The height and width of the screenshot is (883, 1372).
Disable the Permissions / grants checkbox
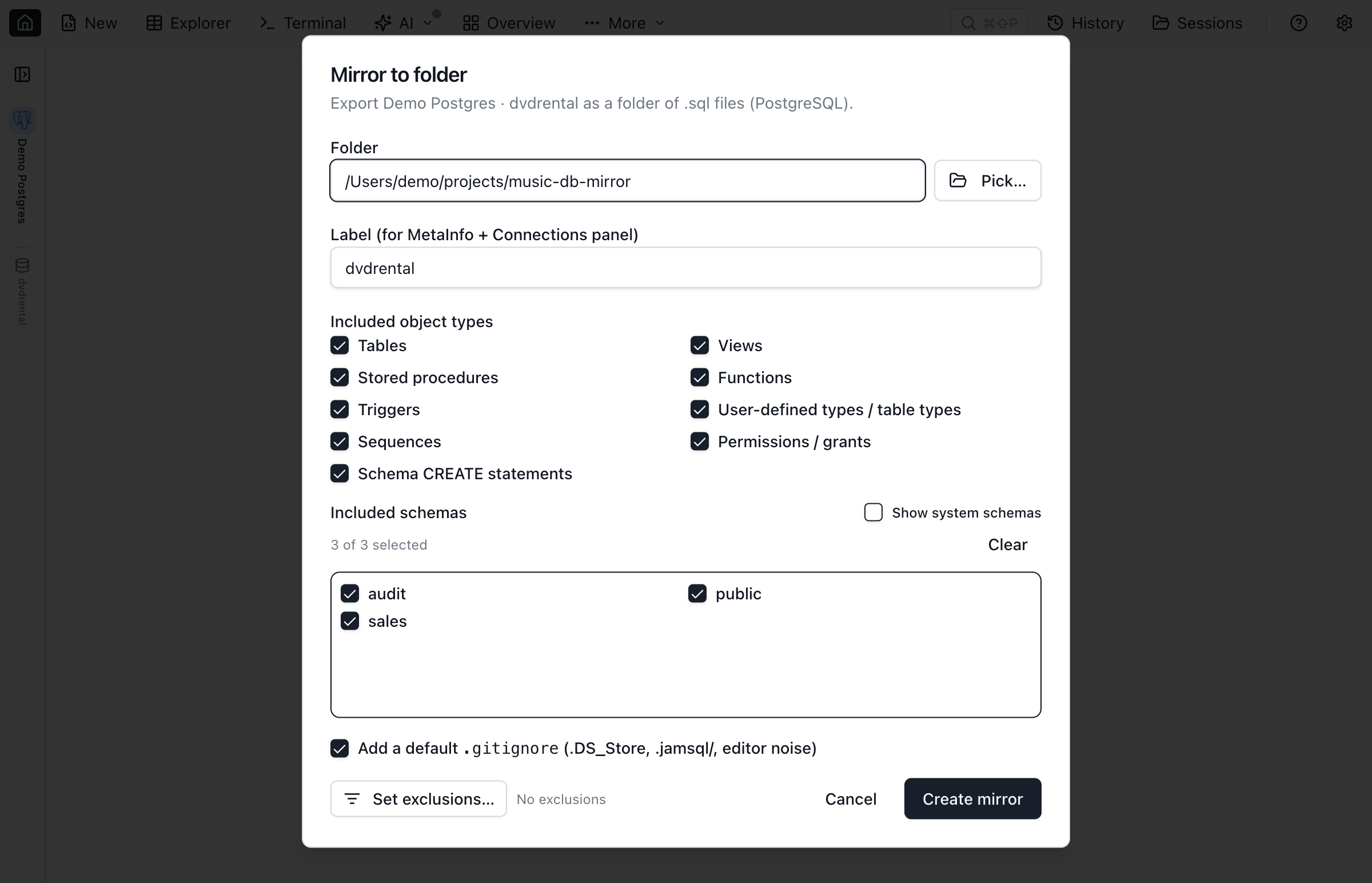[x=699, y=441]
